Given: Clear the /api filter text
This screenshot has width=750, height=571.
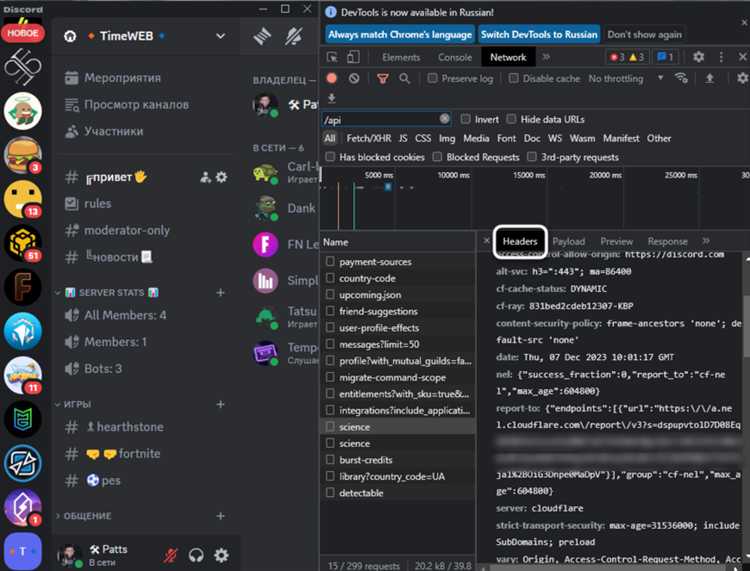Looking at the screenshot, I should [x=444, y=119].
